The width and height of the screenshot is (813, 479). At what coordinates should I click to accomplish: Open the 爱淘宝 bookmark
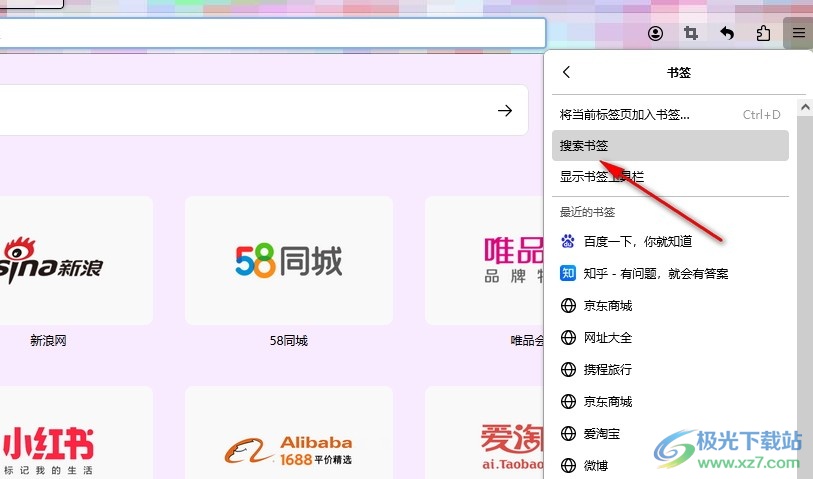click(x=670, y=433)
